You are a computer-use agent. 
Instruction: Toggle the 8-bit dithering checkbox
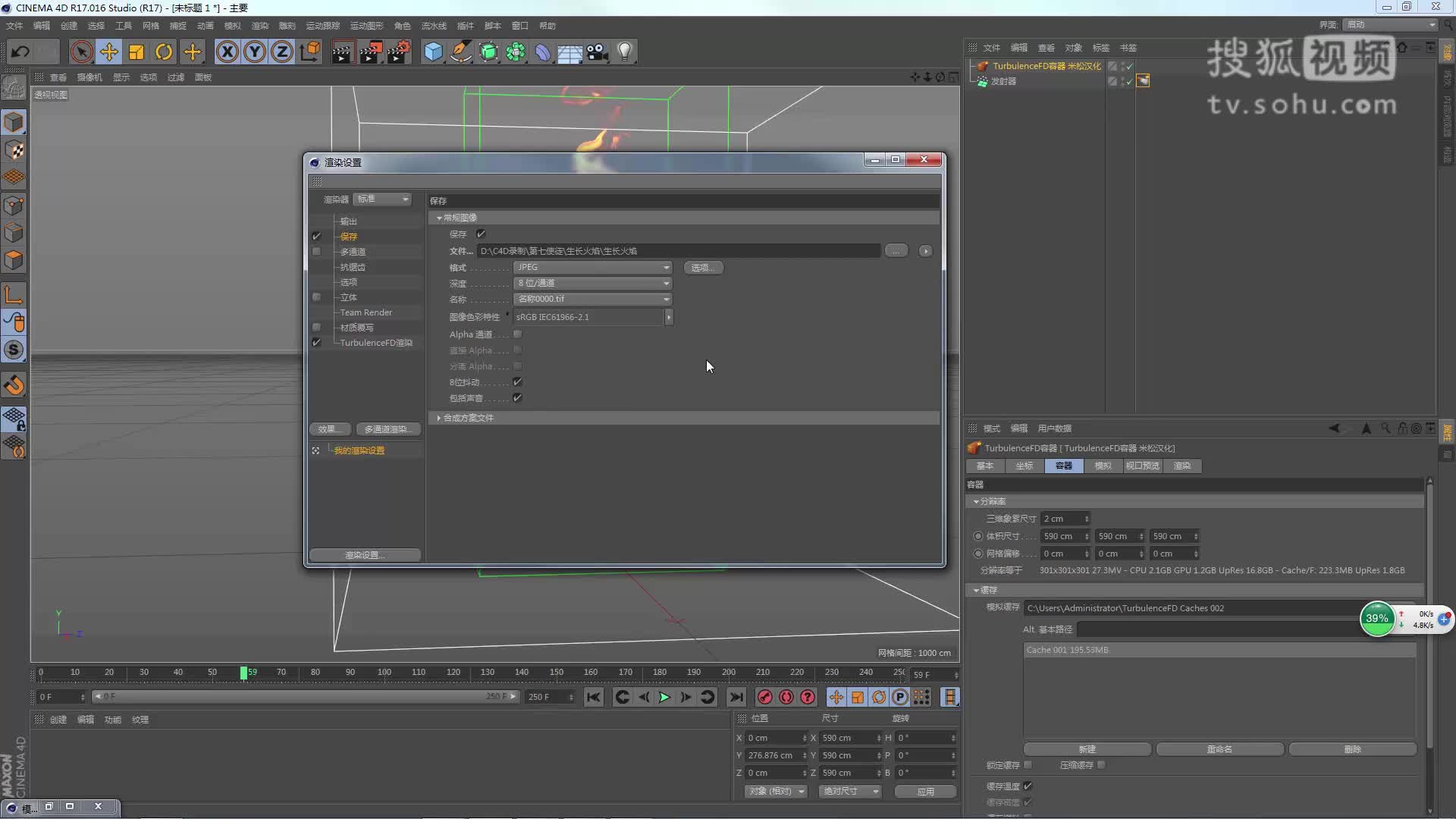click(517, 381)
